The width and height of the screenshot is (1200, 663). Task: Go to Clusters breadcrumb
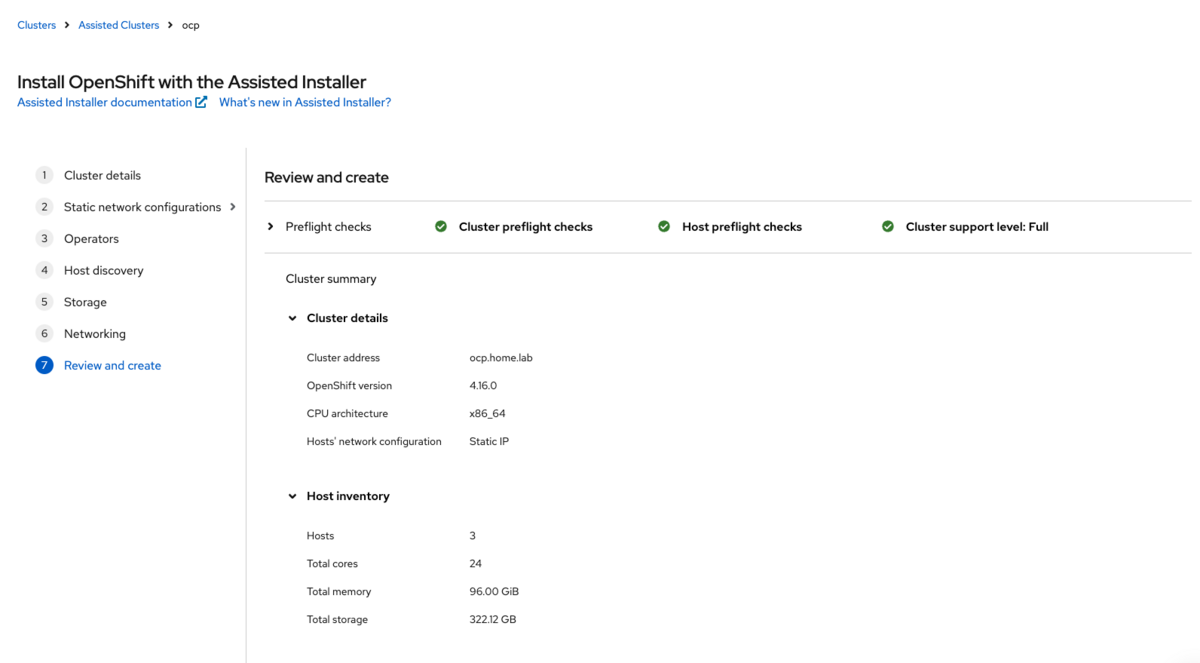point(37,25)
